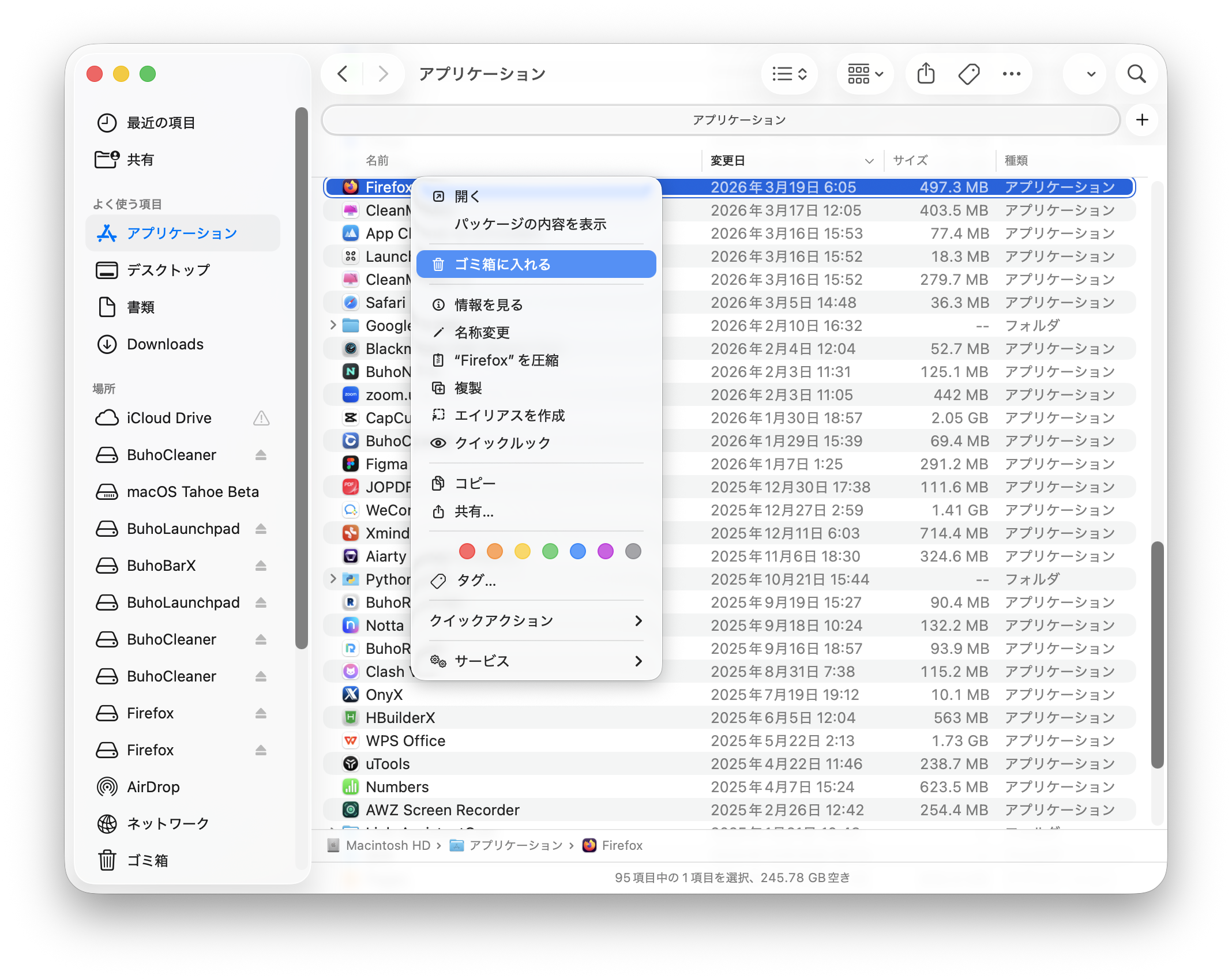Click the sidebar vertical scrollbar
This screenshot has width=1232, height=979.
click(301, 378)
